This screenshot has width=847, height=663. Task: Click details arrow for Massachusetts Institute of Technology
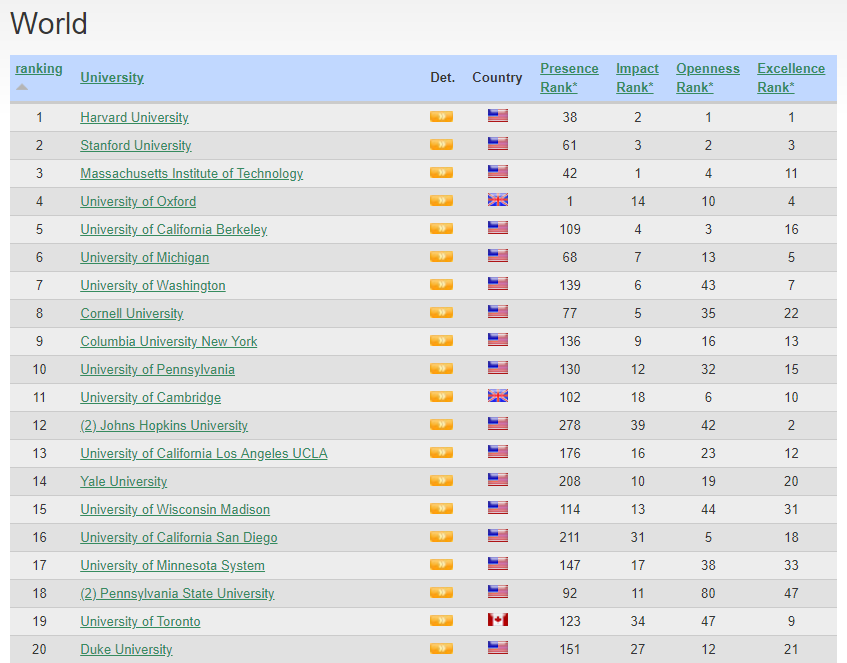[x=441, y=173]
